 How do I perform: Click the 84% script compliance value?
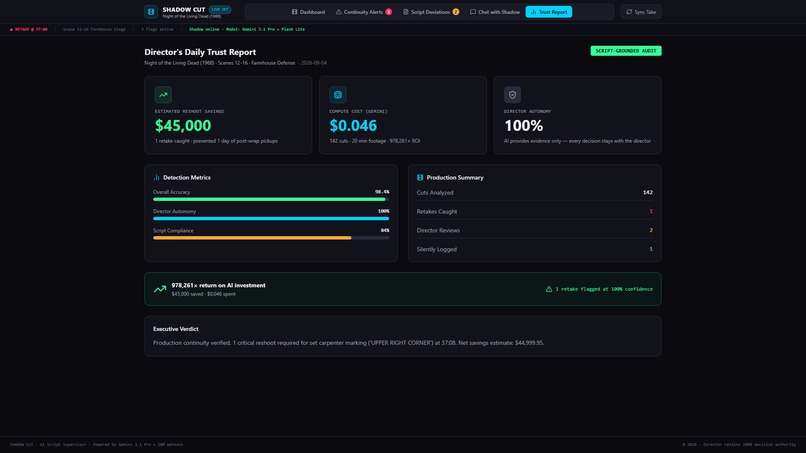pos(384,230)
